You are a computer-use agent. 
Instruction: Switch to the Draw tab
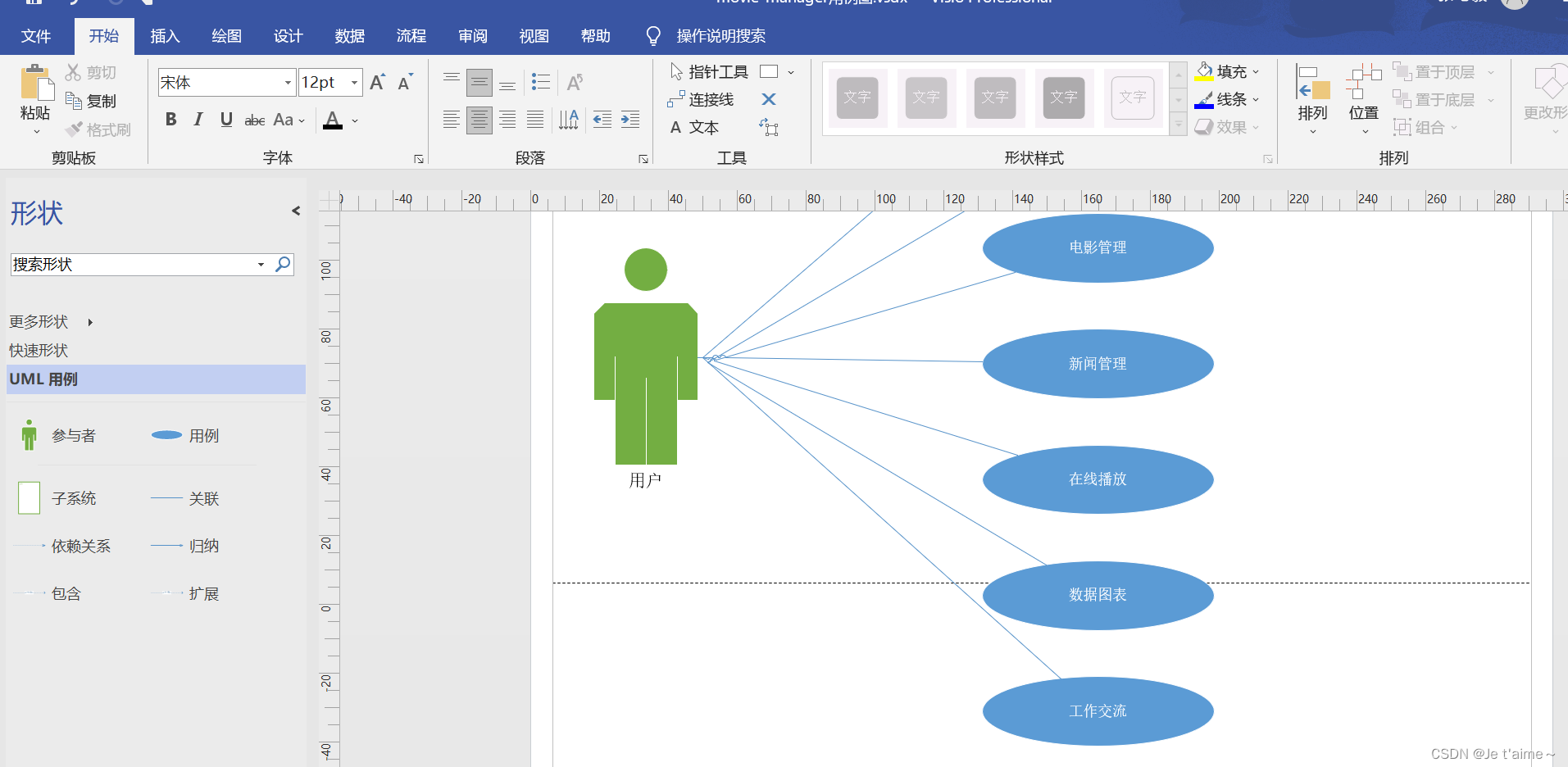pyautogui.click(x=226, y=36)
